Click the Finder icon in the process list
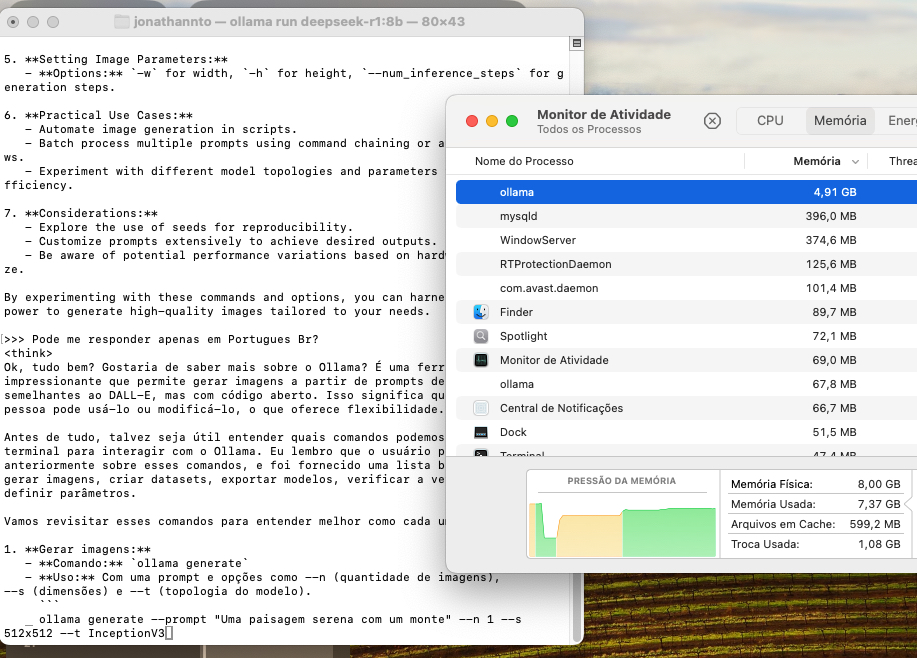 481,312
